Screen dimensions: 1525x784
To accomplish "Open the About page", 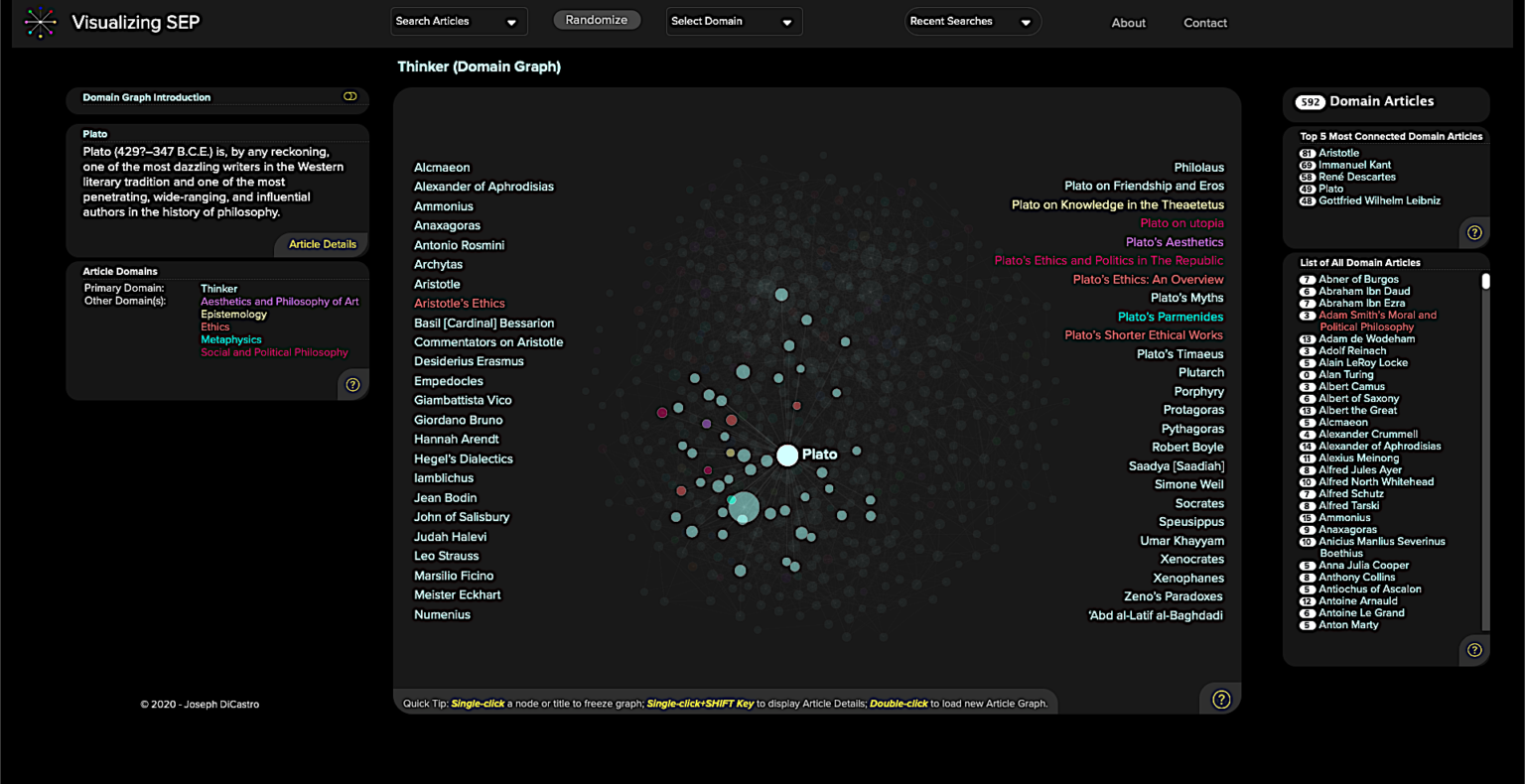I will 1128,22.
